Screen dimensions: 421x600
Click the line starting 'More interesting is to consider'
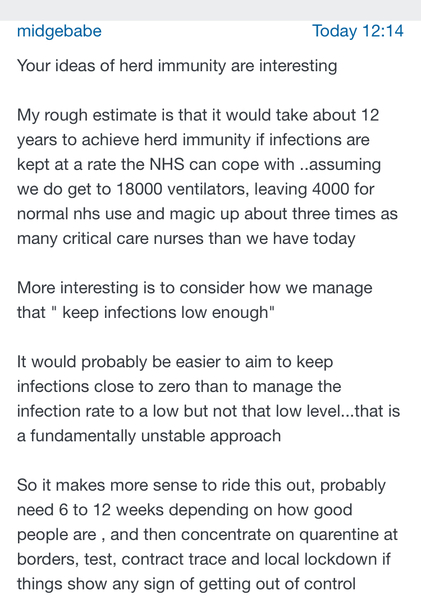pyautogui.click(x=194, y=288)
